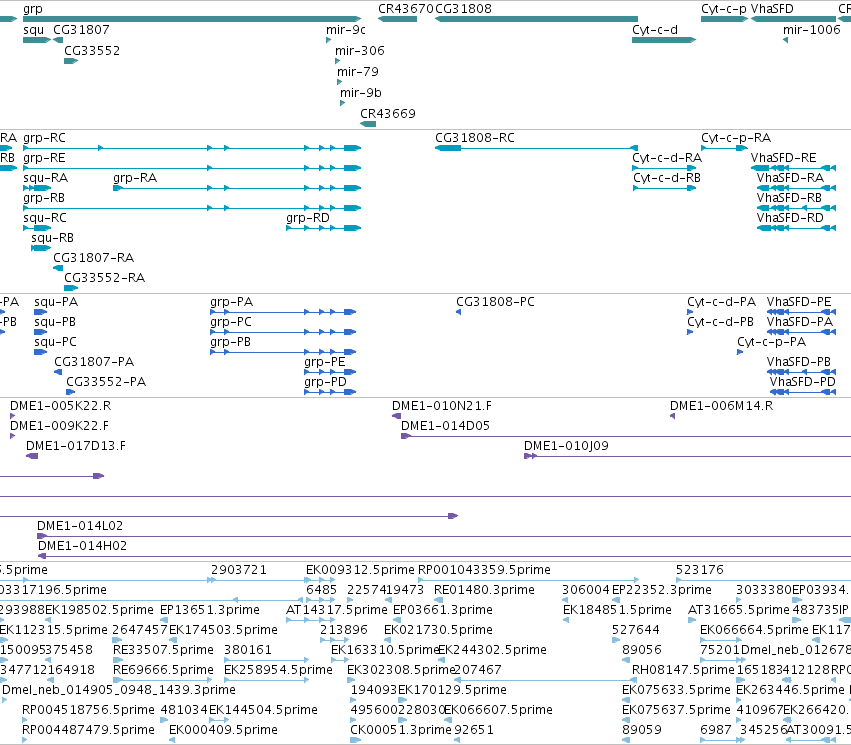Select the DME1-009K22.F clone label
Image resolution: width=851 pixels, height=745 pixels.
pos(59,426)
